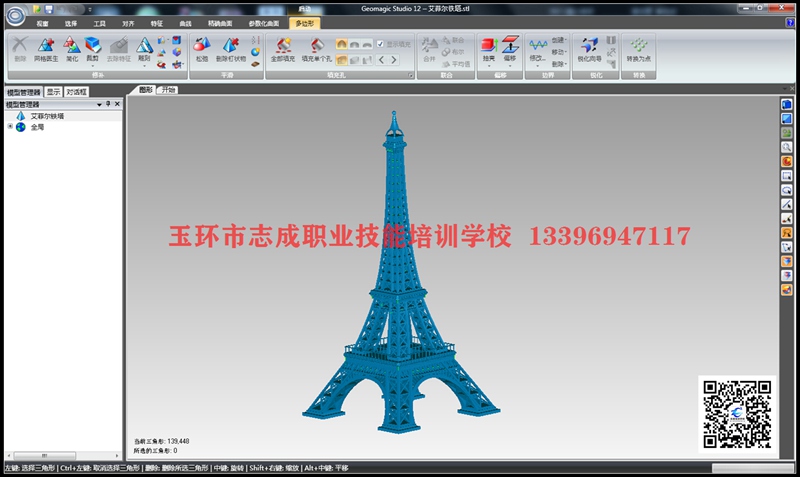The image size is (800, 477).
Task: Click the magnifier zoom icon in right toolbar
Action: 787,147
